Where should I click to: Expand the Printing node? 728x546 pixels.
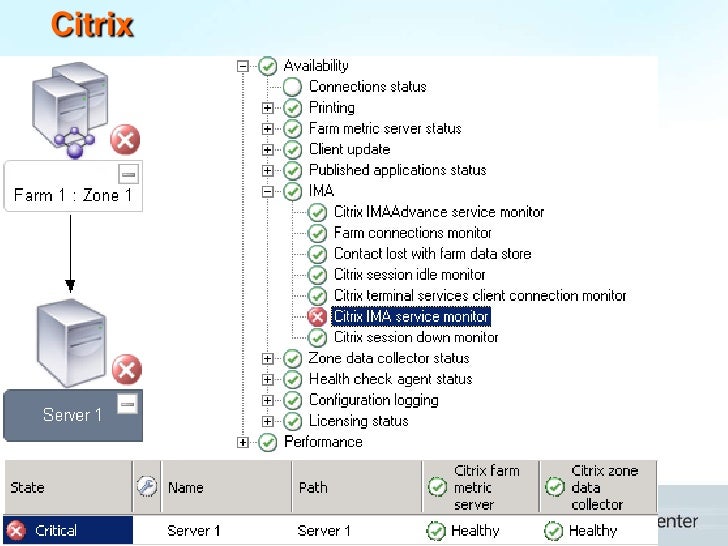(267, 108)
